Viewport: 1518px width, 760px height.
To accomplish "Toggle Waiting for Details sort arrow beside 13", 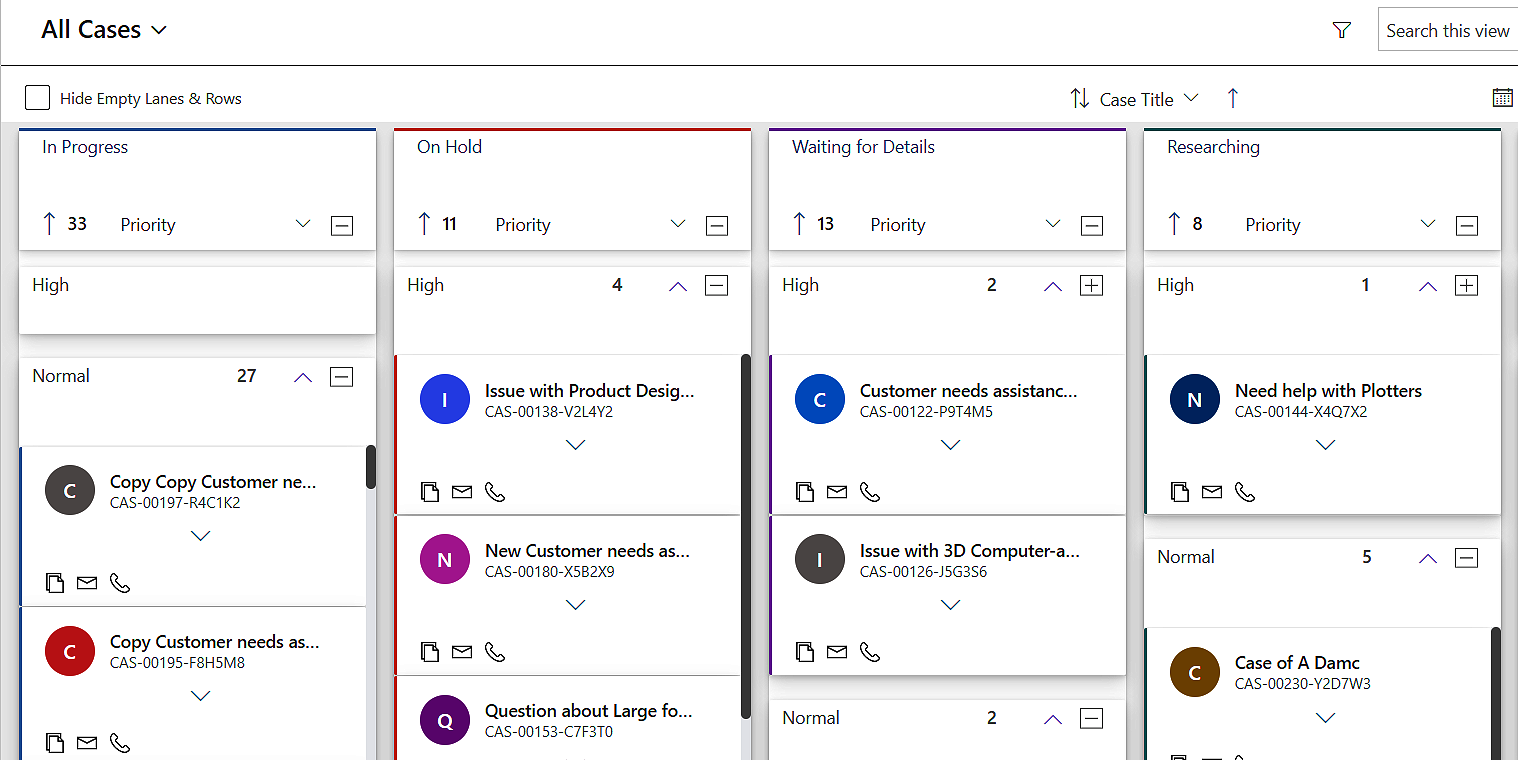I will tap(798, 224).
